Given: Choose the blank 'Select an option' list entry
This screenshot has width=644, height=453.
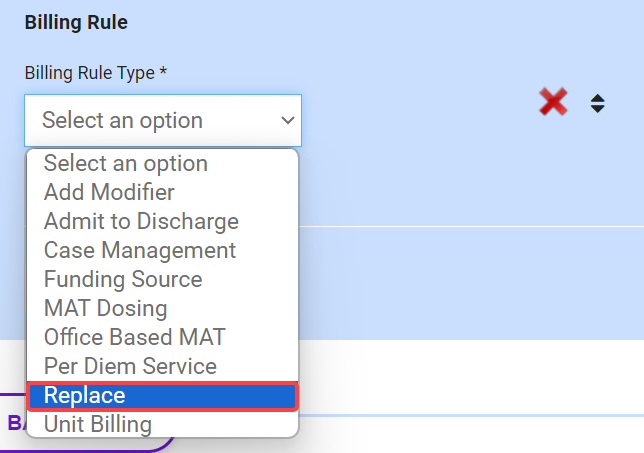Looking at the screenshot, I should pos(126,164).
